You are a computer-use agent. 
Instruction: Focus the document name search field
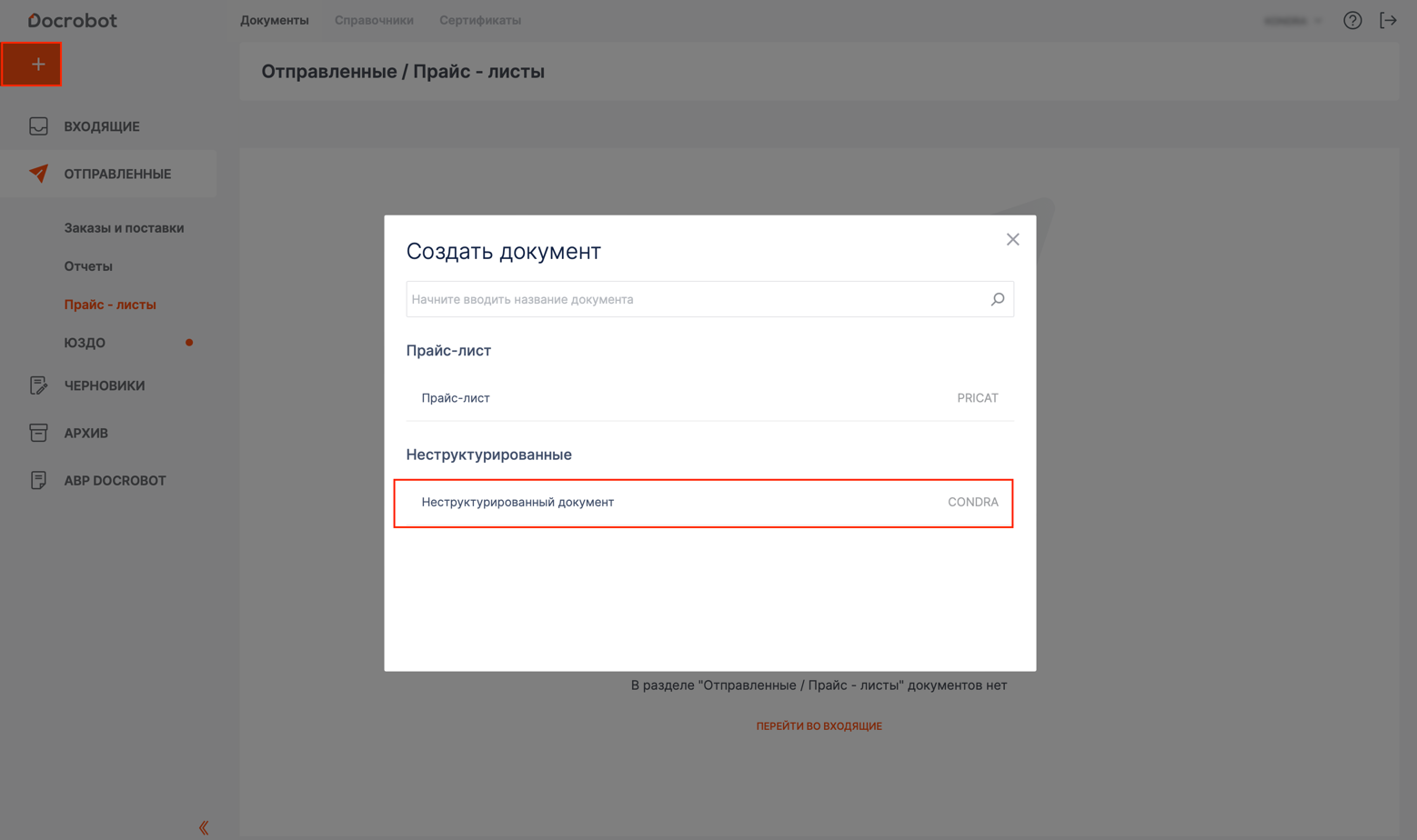click(x=696, y=299)
